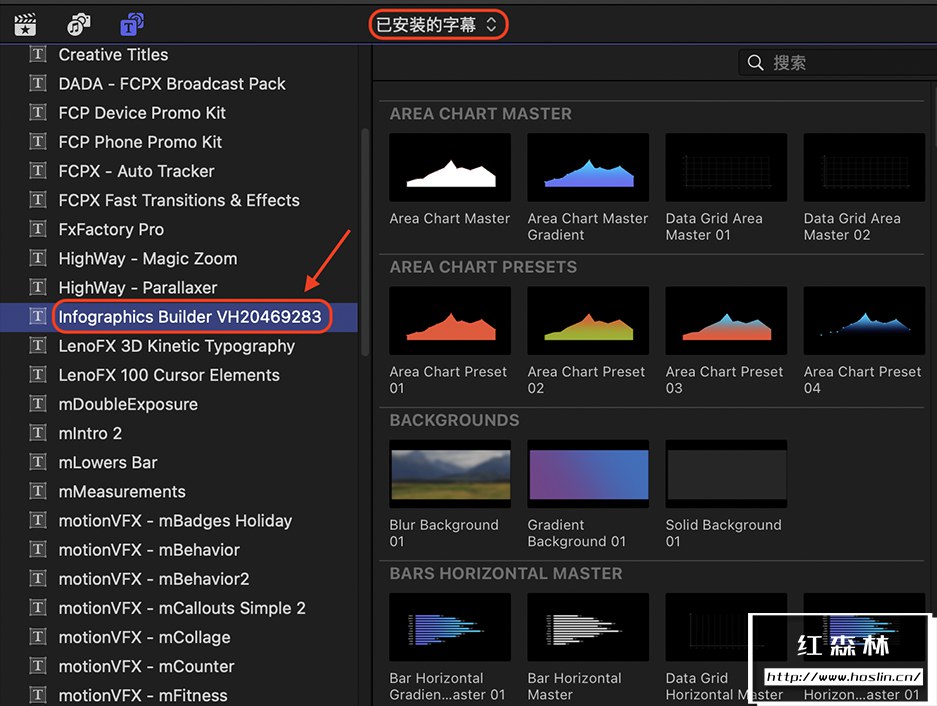The height and width of the screenshot is (706, 937).
Task: Select Infographics Builder VH20469283 category
Action: [190, 317]
